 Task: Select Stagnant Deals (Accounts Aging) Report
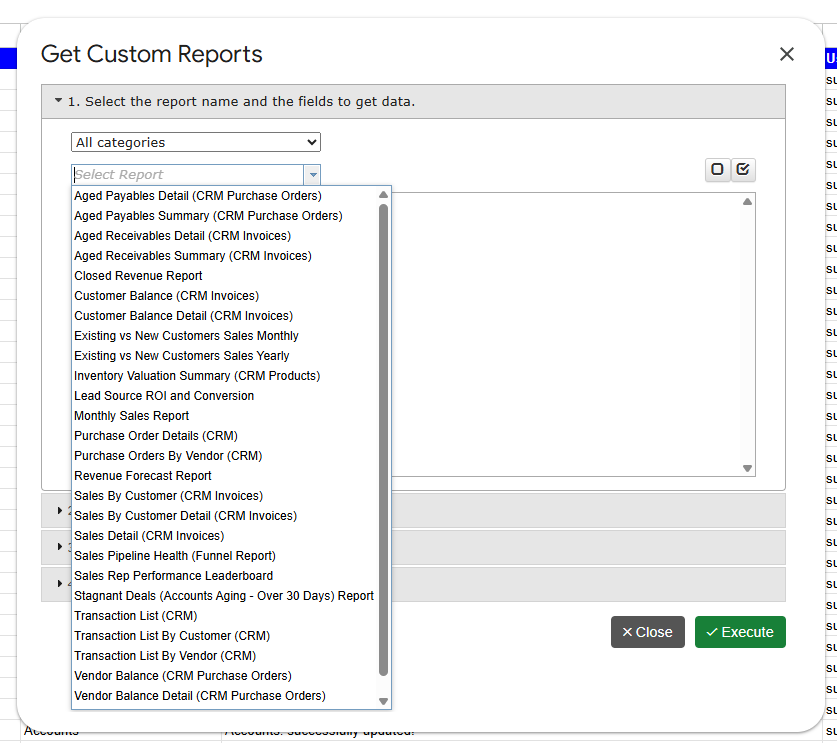tap(224, 596)
